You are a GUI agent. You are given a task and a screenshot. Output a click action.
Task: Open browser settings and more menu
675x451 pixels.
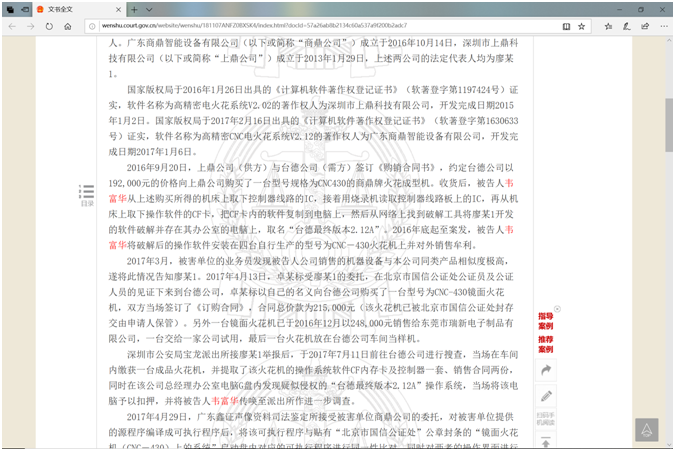pos(664,26)
